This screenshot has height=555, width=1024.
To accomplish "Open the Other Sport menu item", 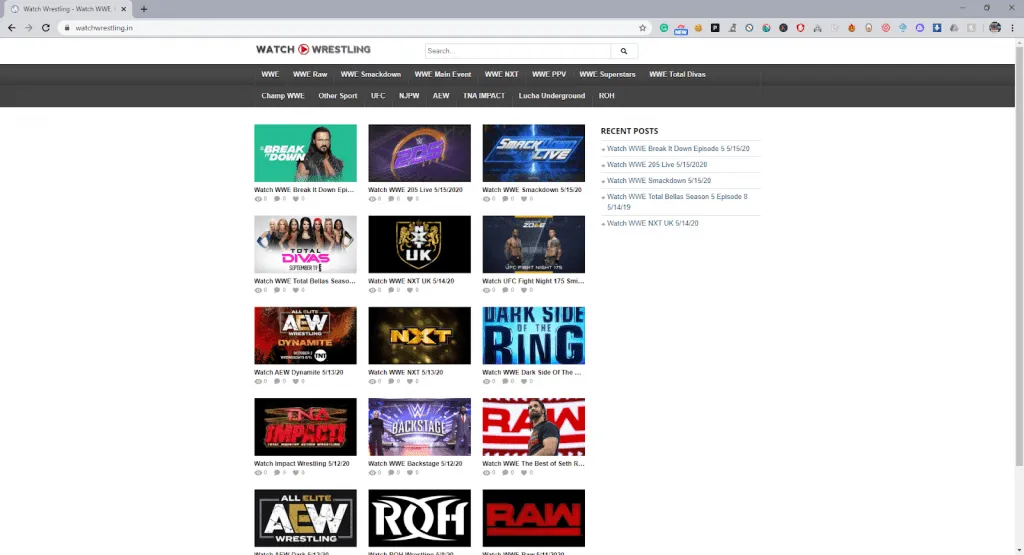I will 338,96.
